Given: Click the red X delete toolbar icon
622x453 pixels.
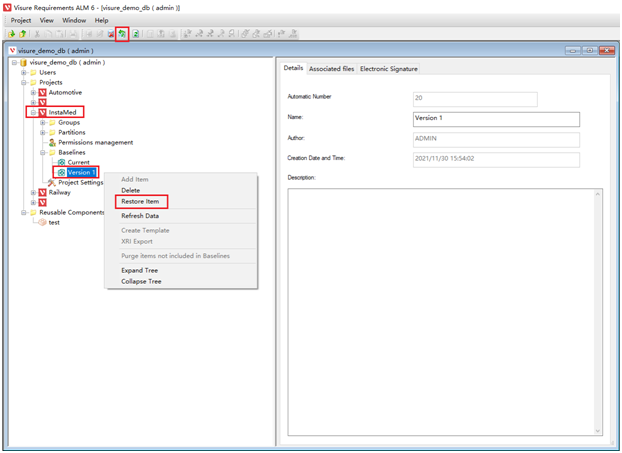Looking at the screenshot, I should (111, 34).
